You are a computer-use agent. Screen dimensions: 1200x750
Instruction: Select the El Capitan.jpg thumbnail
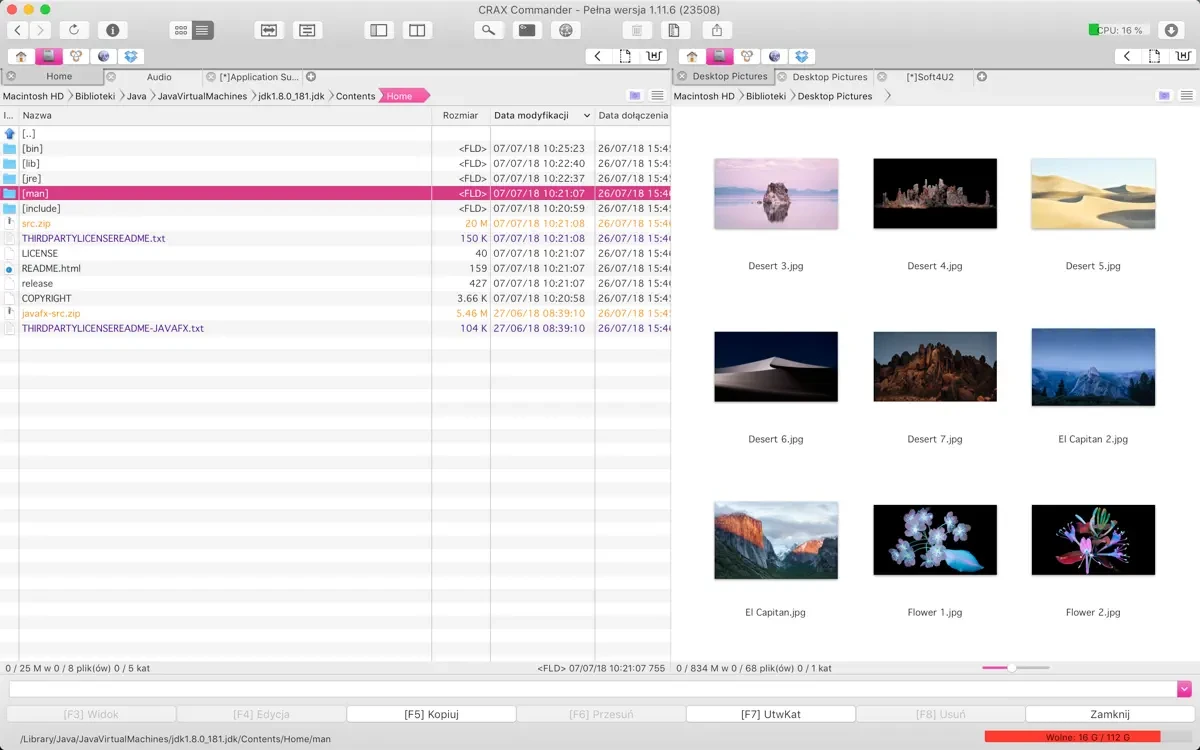coord(775,540)
